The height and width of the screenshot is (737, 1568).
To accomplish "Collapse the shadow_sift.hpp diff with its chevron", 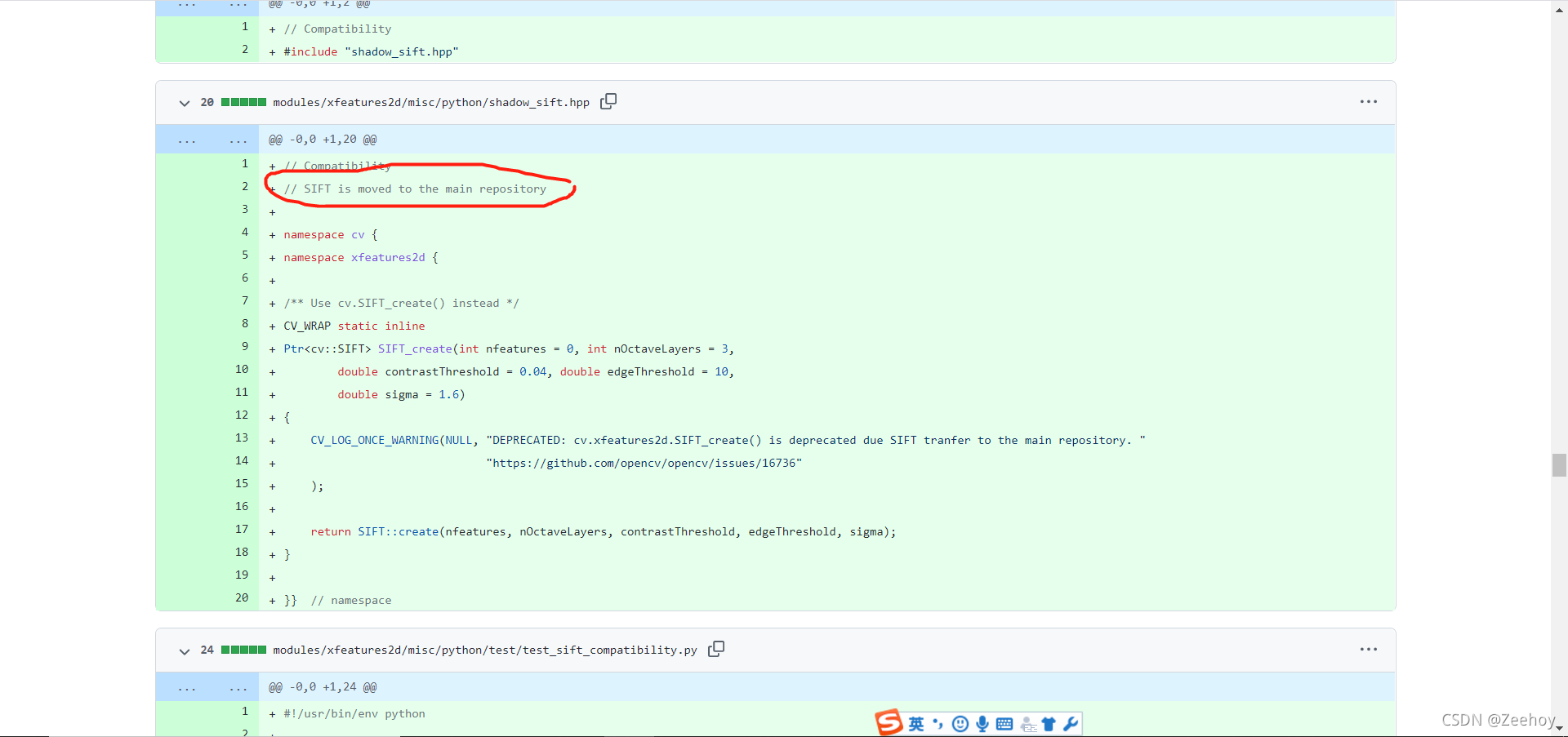I will (x=185, y=103).
